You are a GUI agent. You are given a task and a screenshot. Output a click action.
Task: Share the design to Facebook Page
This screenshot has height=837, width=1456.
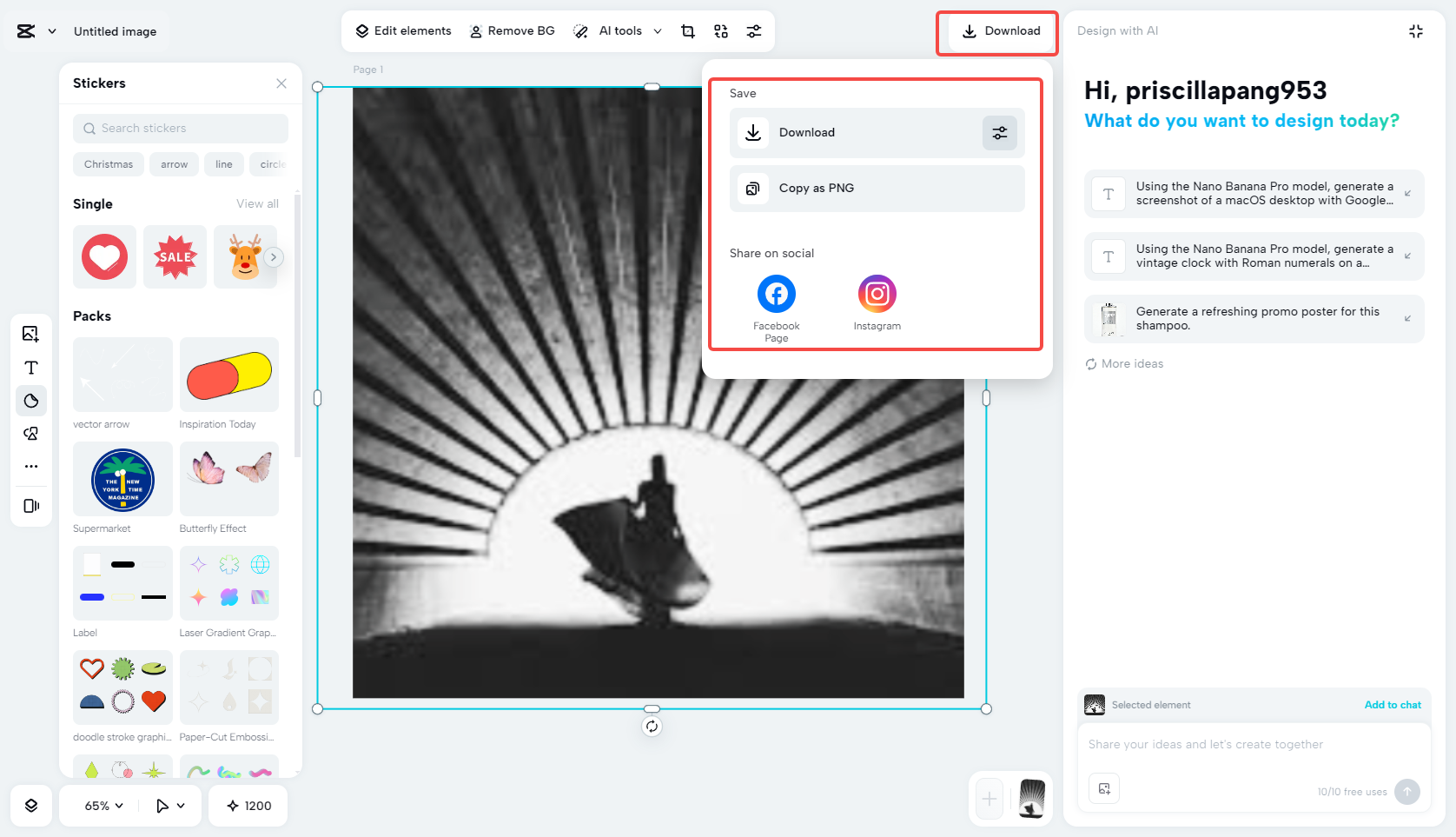click(x=776, y=294)
